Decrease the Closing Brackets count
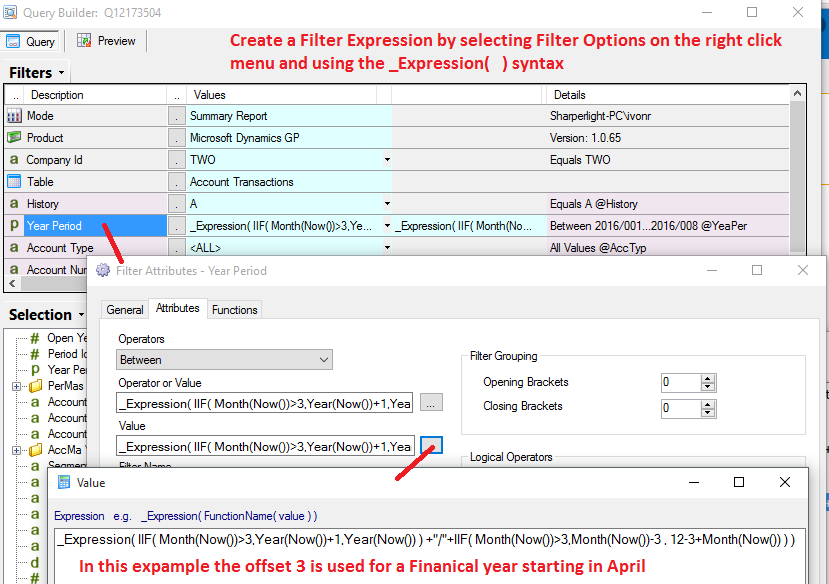This screenshot has width=829, height=584. [x=707, y=412]
